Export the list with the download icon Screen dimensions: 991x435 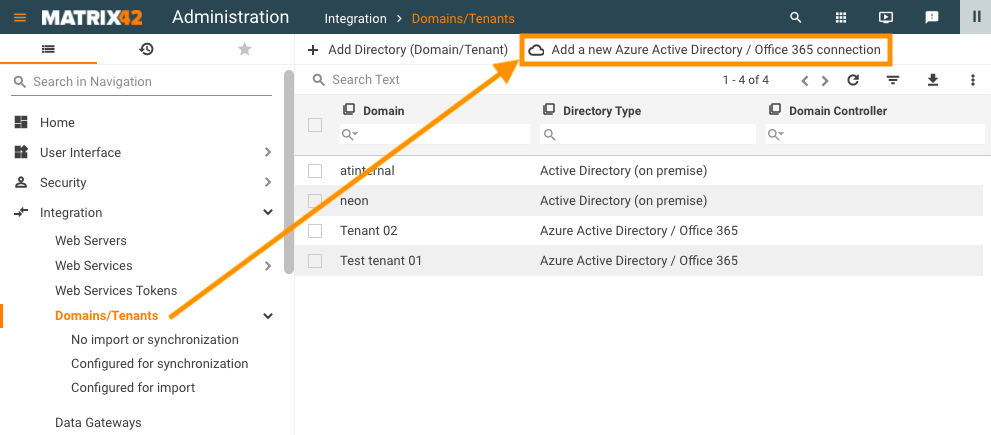(933, 80)
